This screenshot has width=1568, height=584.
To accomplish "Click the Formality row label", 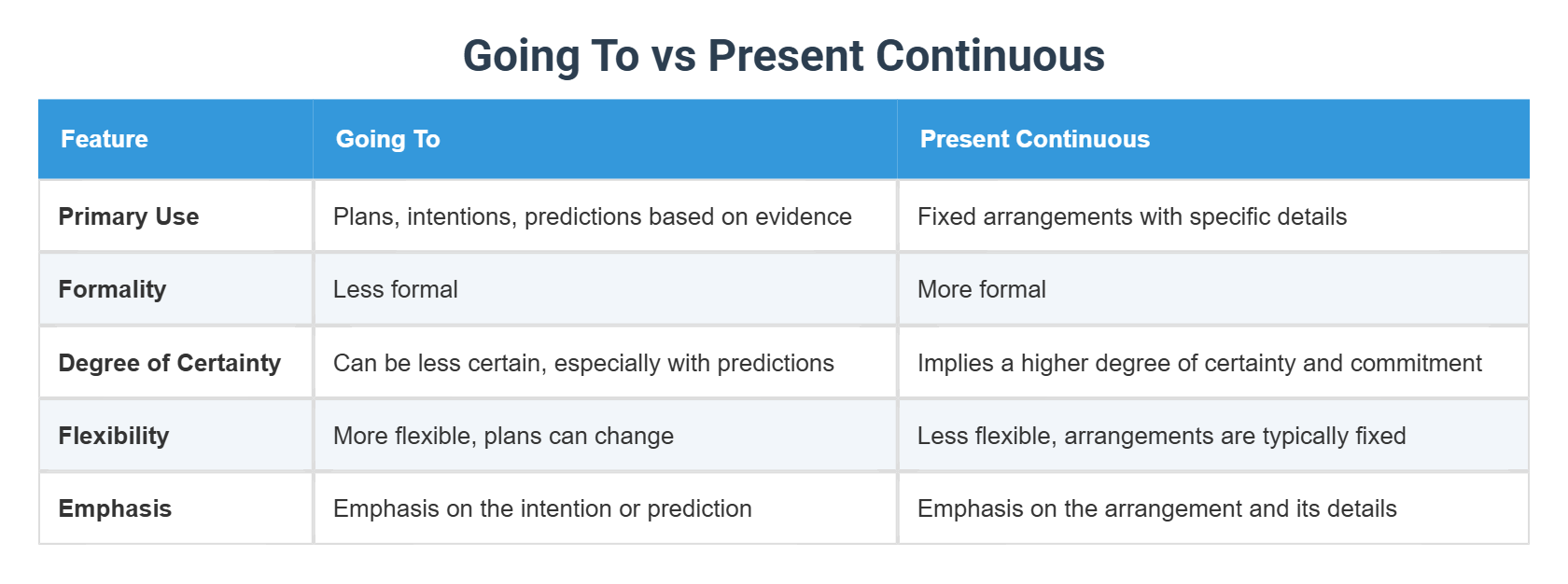I will click(x=112, y=289).
